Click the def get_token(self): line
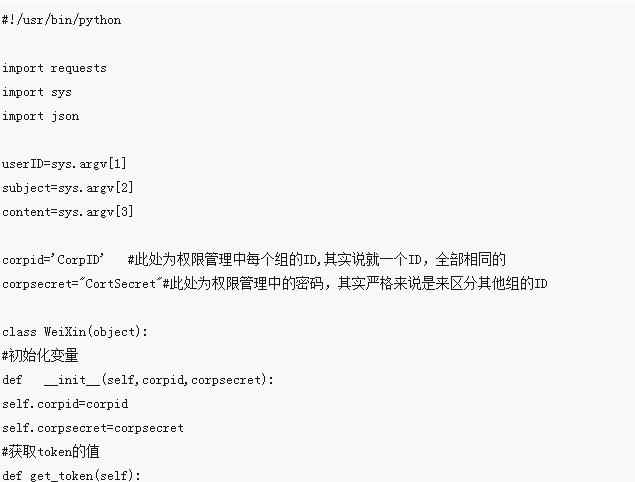The height and width of the screenshot is (482, 635). pos(71,475)
